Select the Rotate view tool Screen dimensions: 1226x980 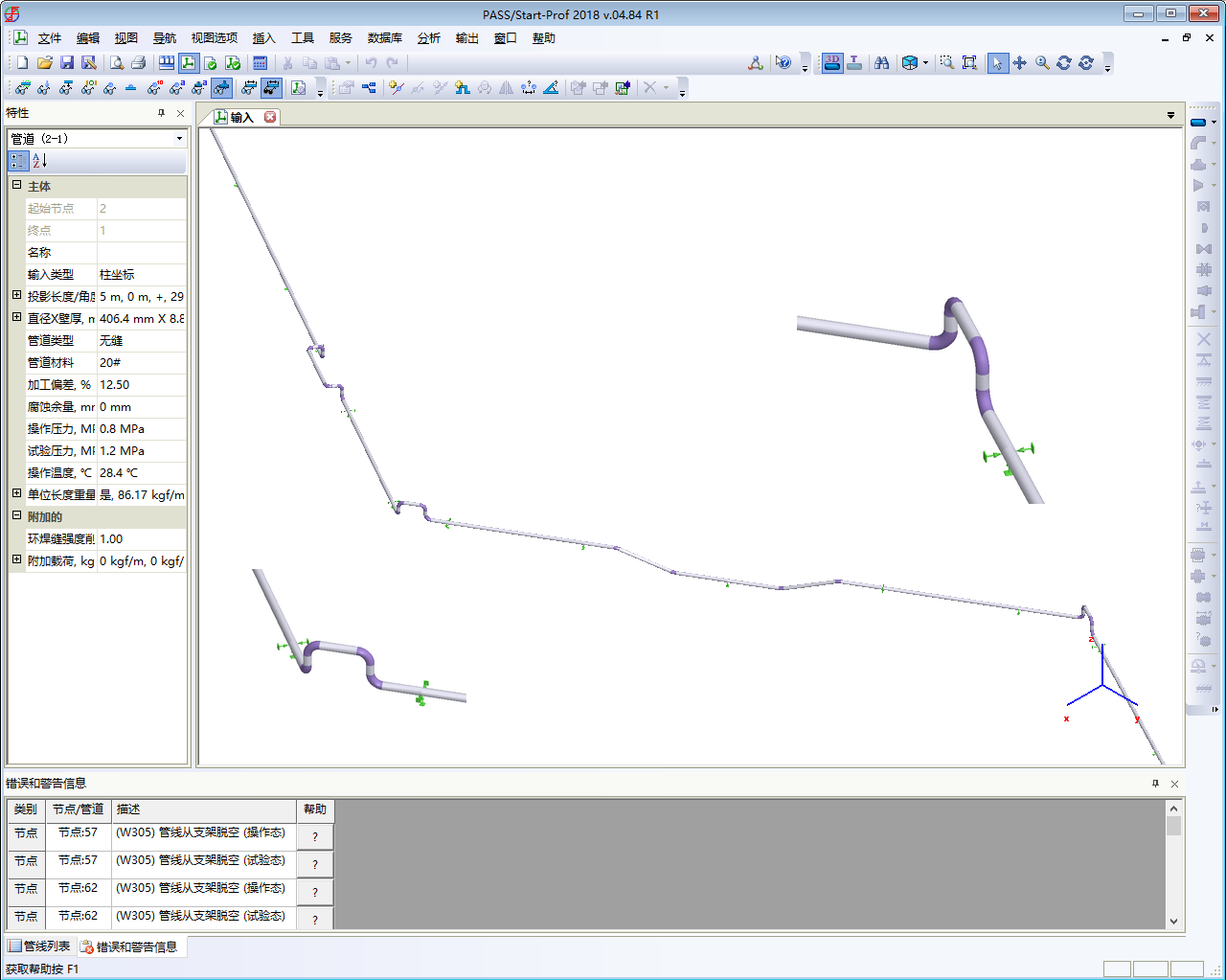[x=1064, y=62]
